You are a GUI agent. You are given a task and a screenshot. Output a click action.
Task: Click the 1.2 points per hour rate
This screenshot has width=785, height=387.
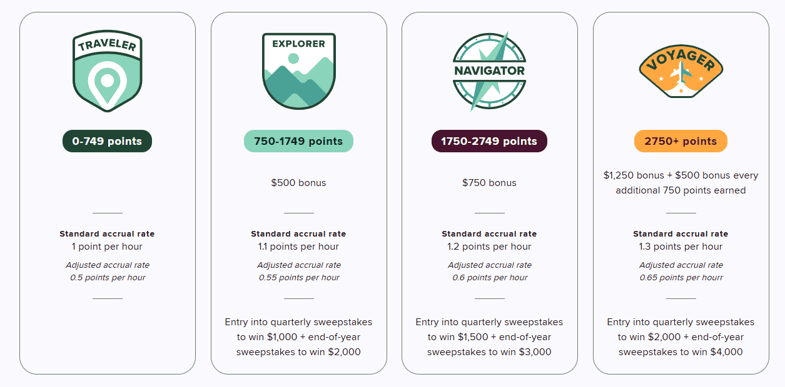489,246
